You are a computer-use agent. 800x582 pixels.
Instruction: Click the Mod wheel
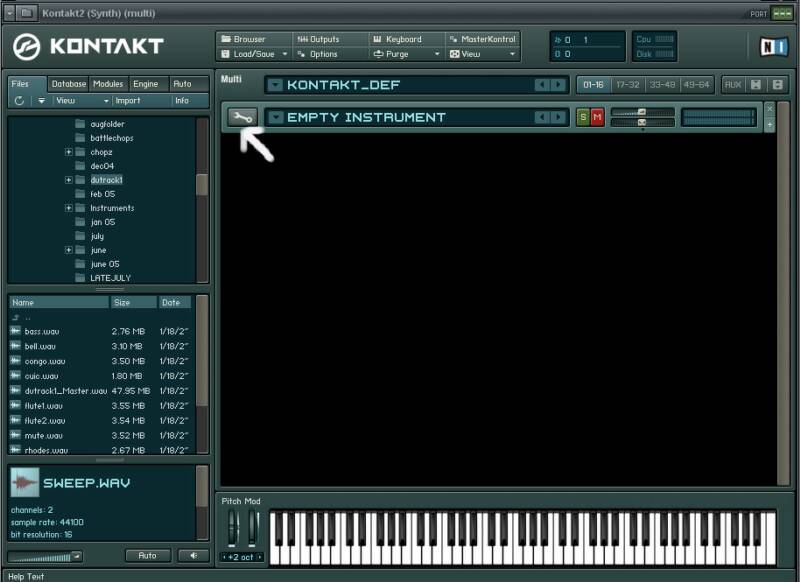coord(253,527)
